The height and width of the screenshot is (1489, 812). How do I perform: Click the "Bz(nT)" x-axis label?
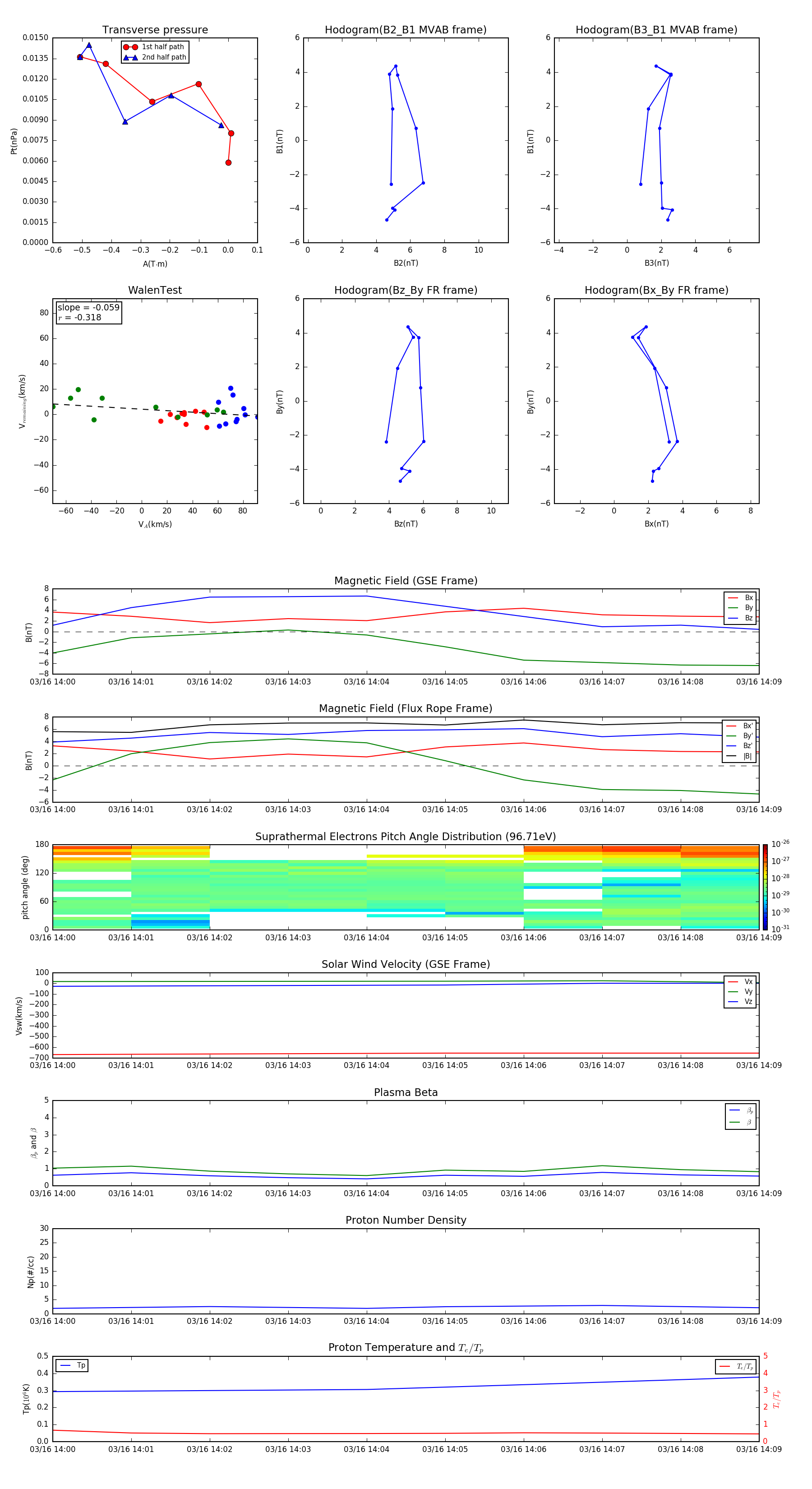406,524
